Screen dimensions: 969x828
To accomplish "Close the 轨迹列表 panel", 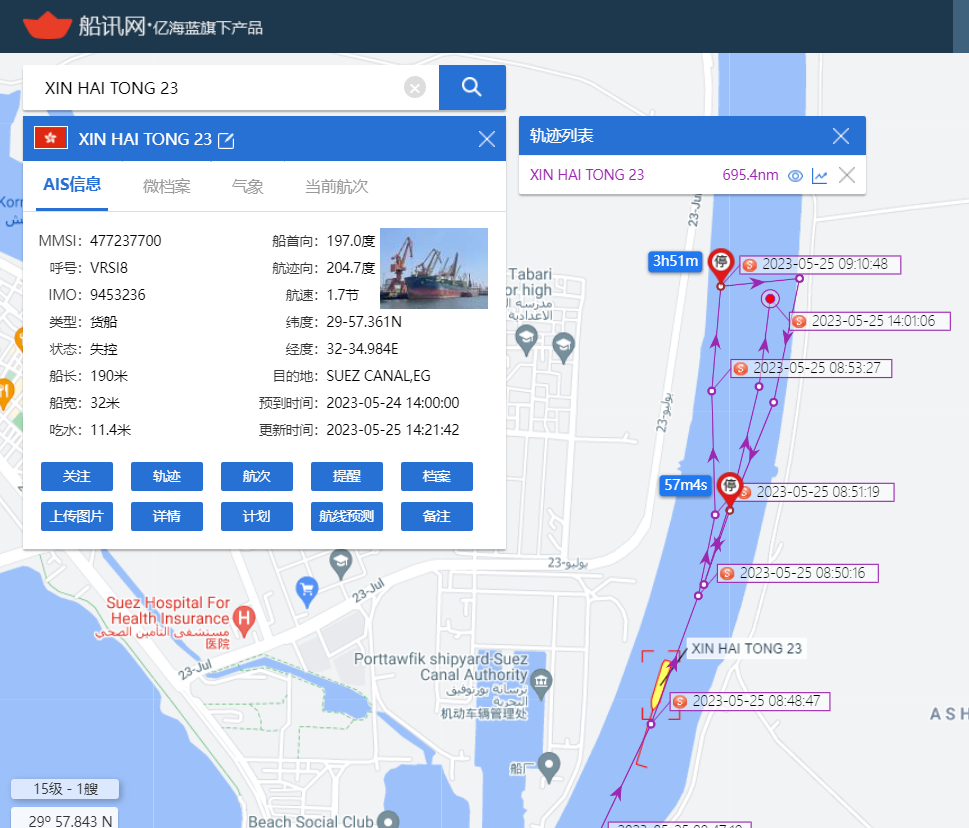I will click(x=841, y=136).
